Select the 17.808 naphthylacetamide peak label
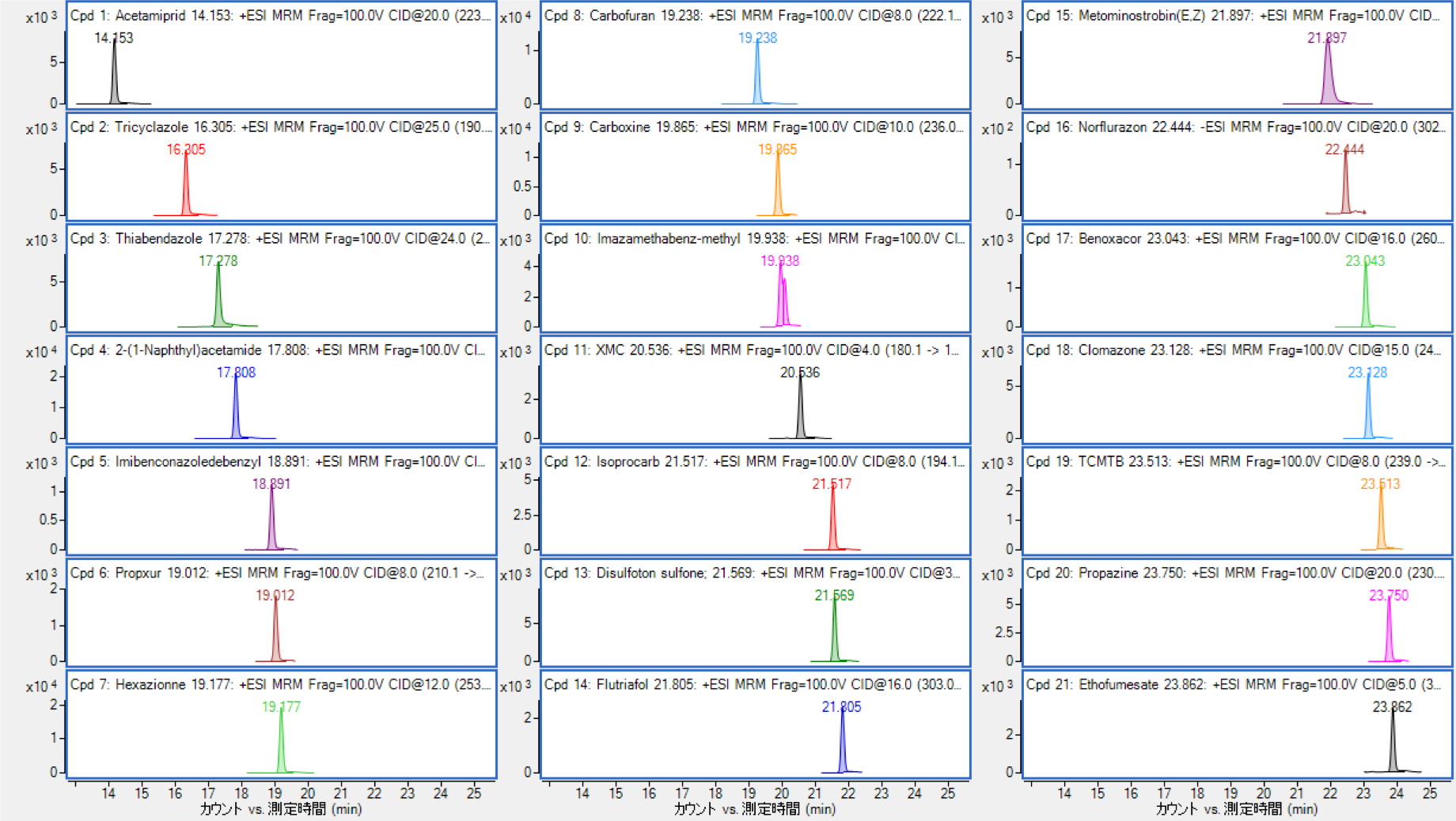Image resolution: width=1456 pixels, height=821 pixels. click(236, 373)
